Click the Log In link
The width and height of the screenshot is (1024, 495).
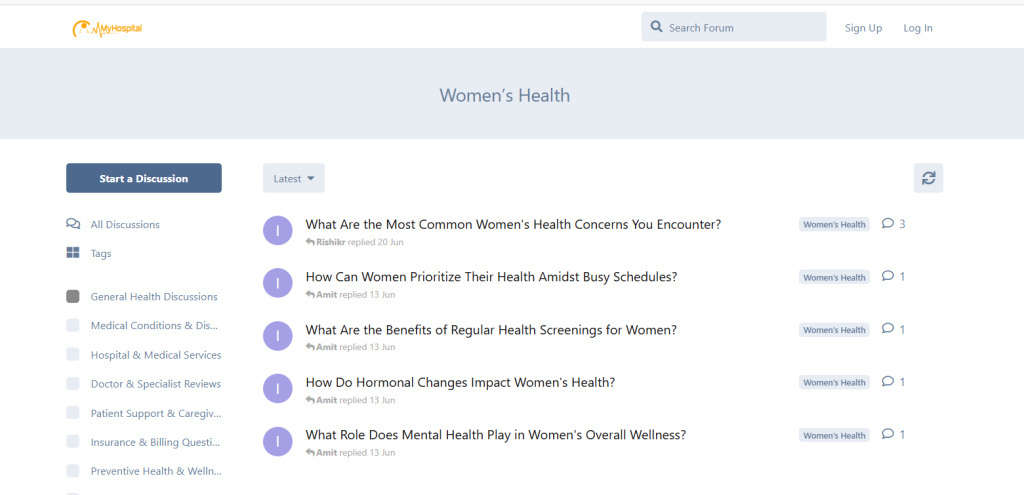[917, 28]
